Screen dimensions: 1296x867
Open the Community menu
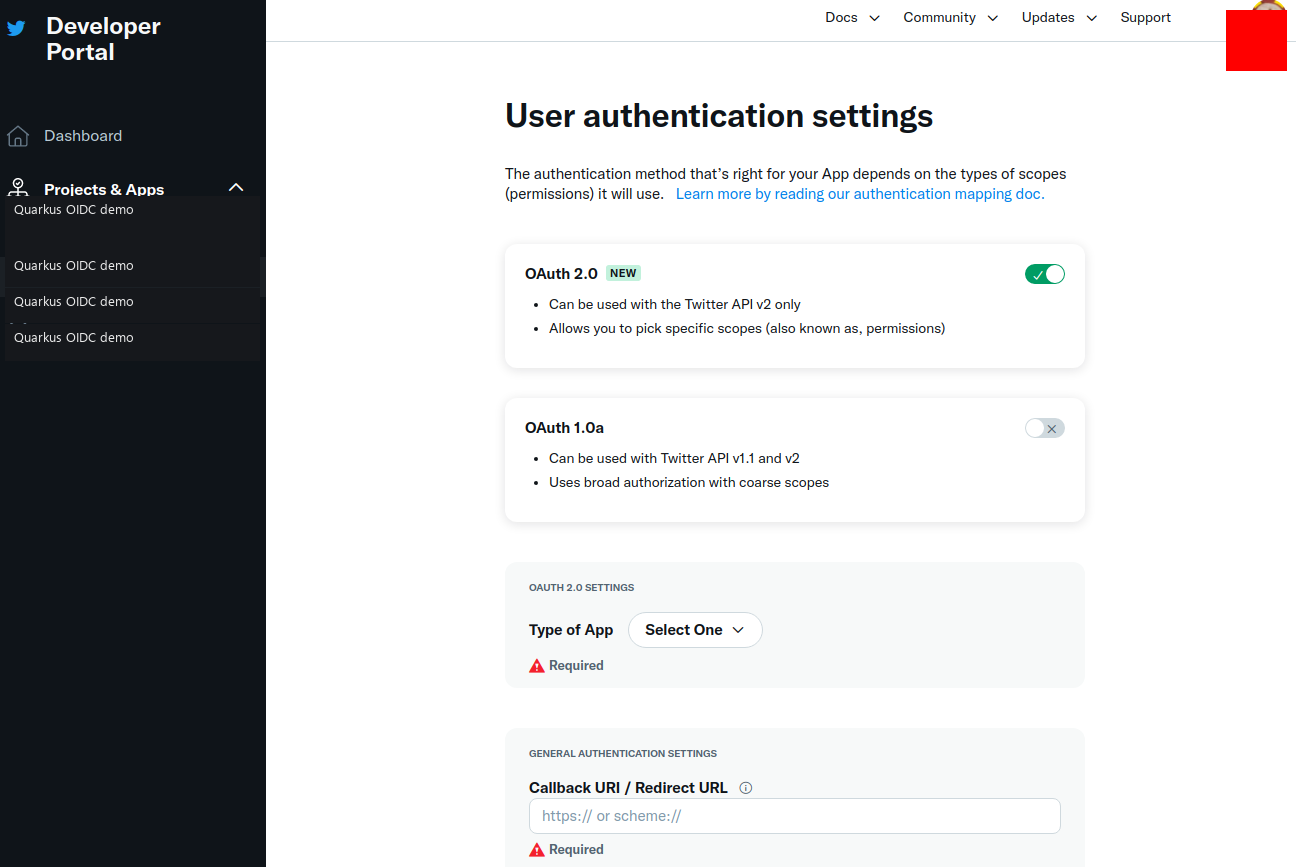point(950,18)
